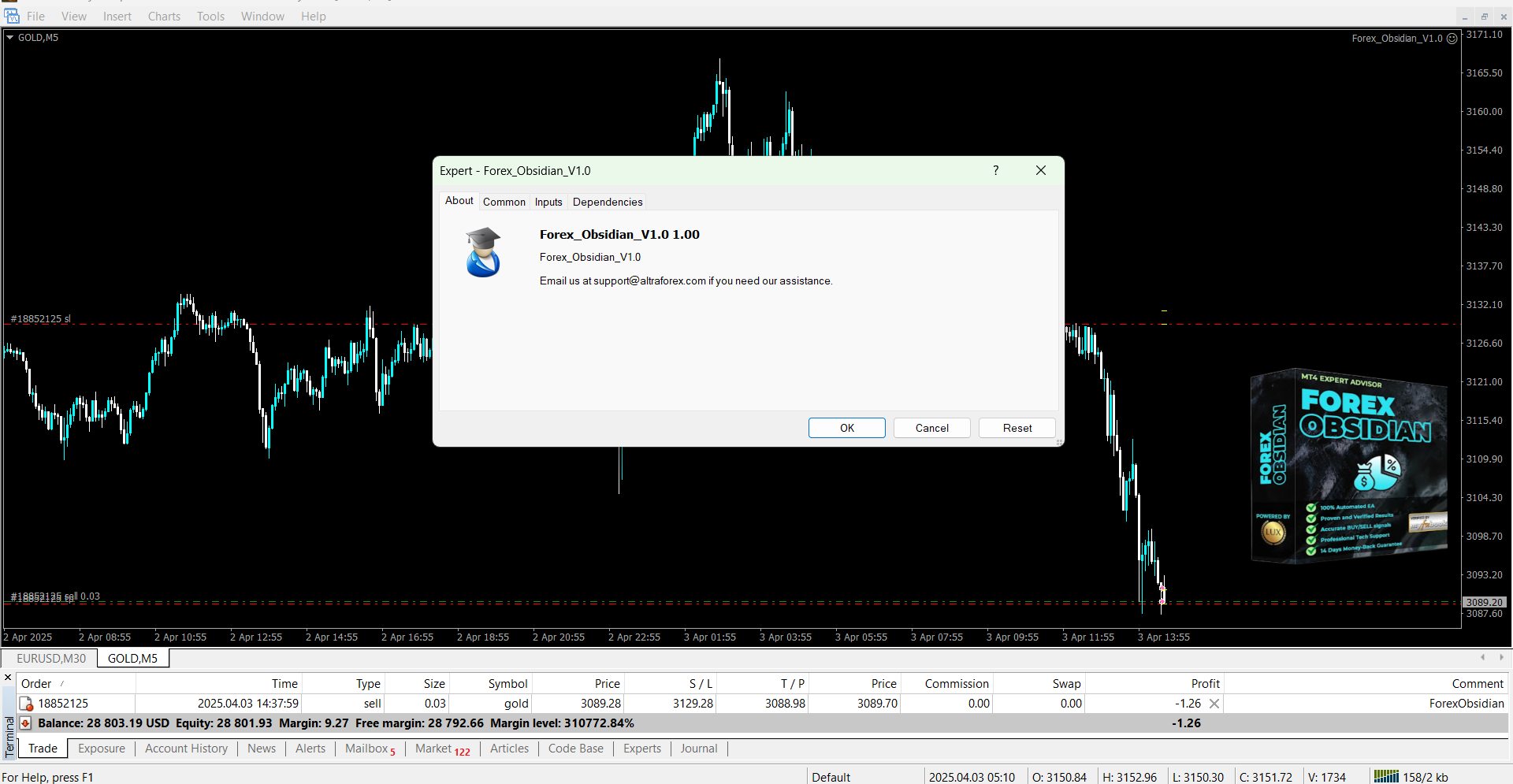Open the Inputs tab in Expert dialog

click(x=548, y=202)
